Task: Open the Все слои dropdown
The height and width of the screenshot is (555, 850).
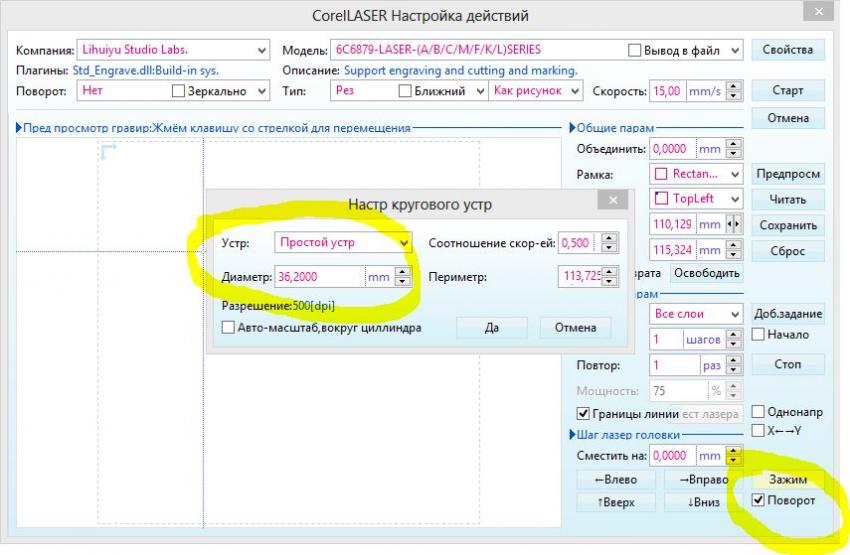Action: click(x=735, y=314)
